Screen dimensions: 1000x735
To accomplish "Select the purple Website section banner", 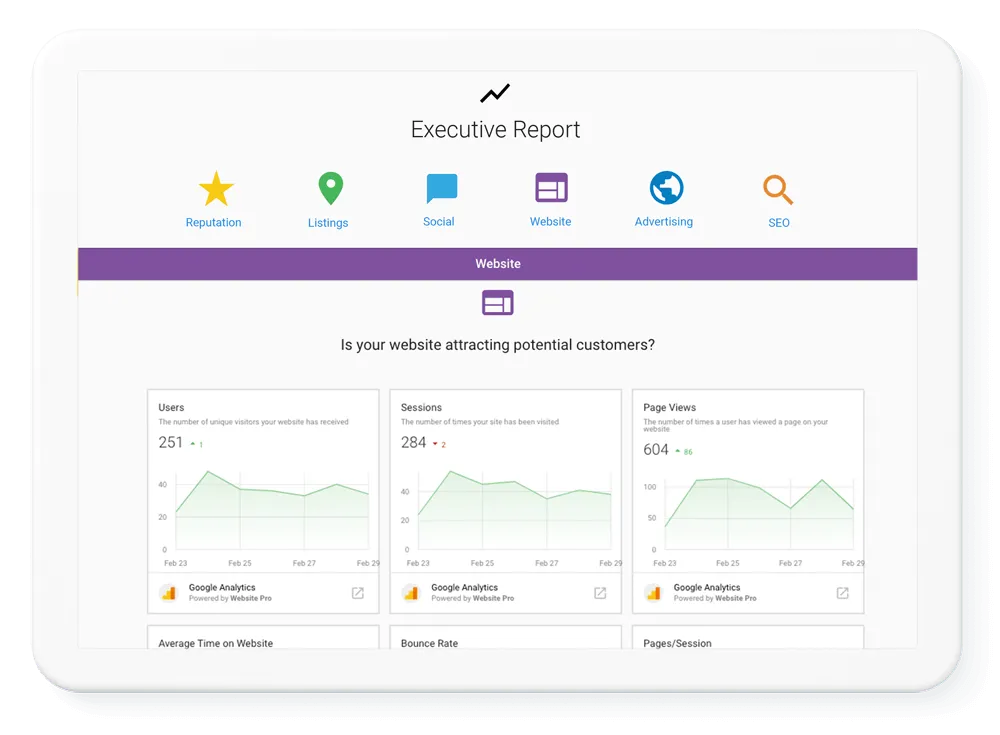I will tap(497, 263).
